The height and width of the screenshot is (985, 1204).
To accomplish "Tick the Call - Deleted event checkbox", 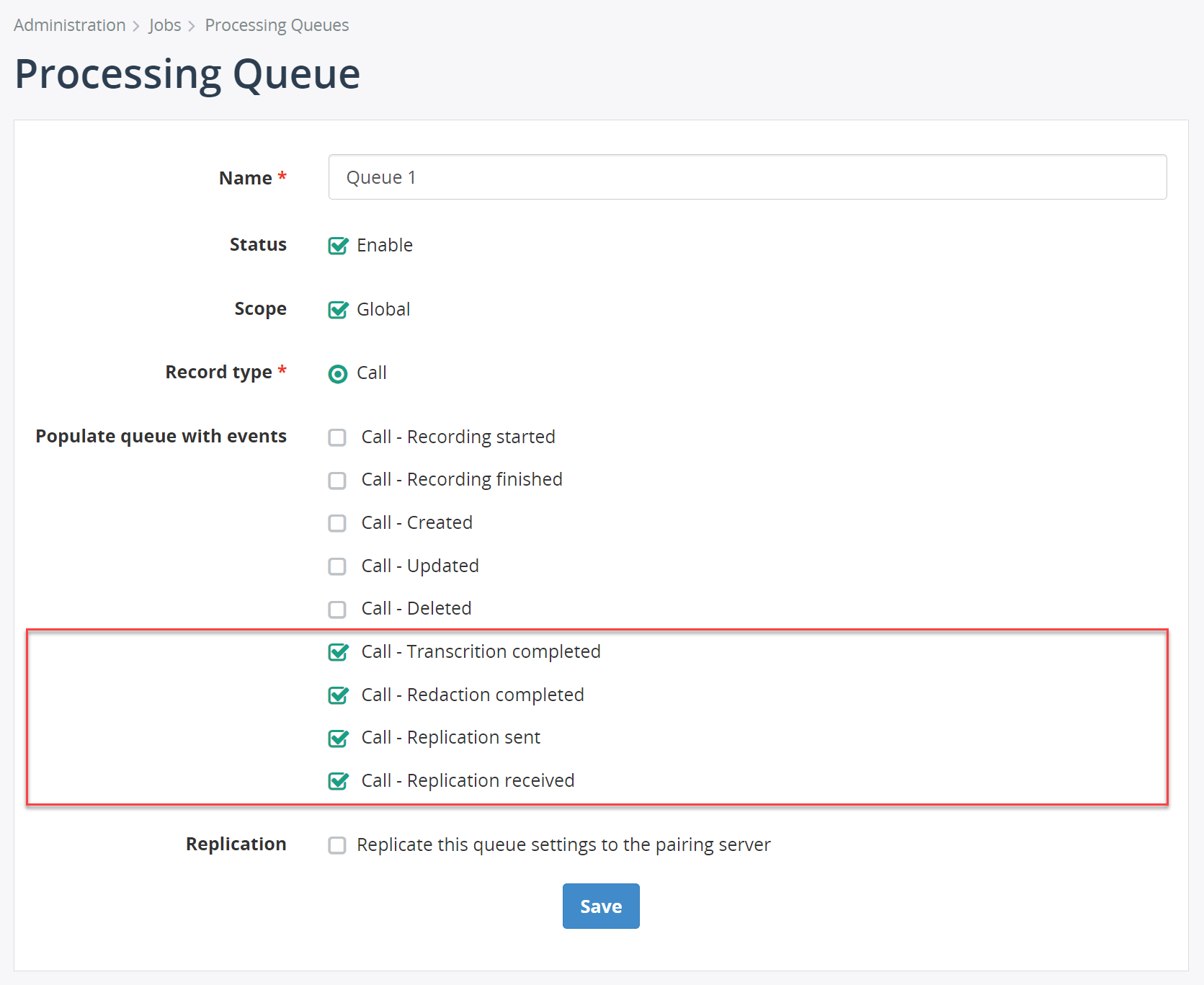I will (337, 610).
